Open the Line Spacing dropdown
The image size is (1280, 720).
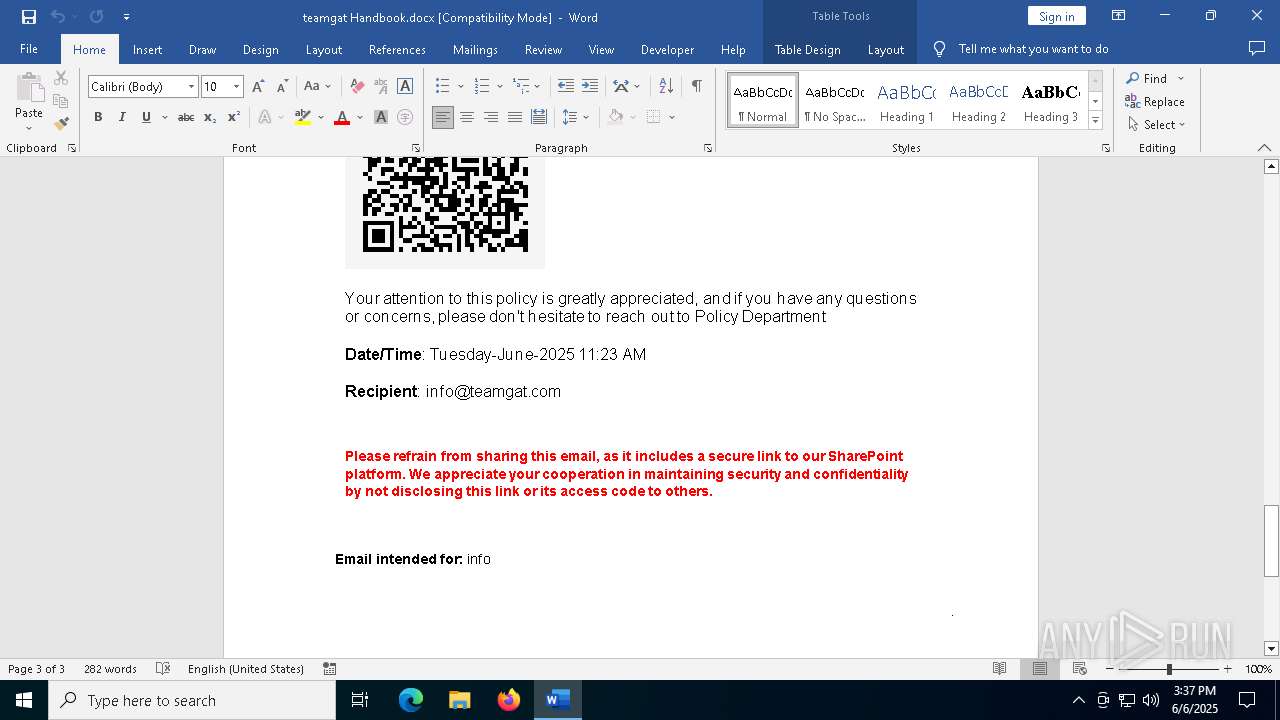575,117
